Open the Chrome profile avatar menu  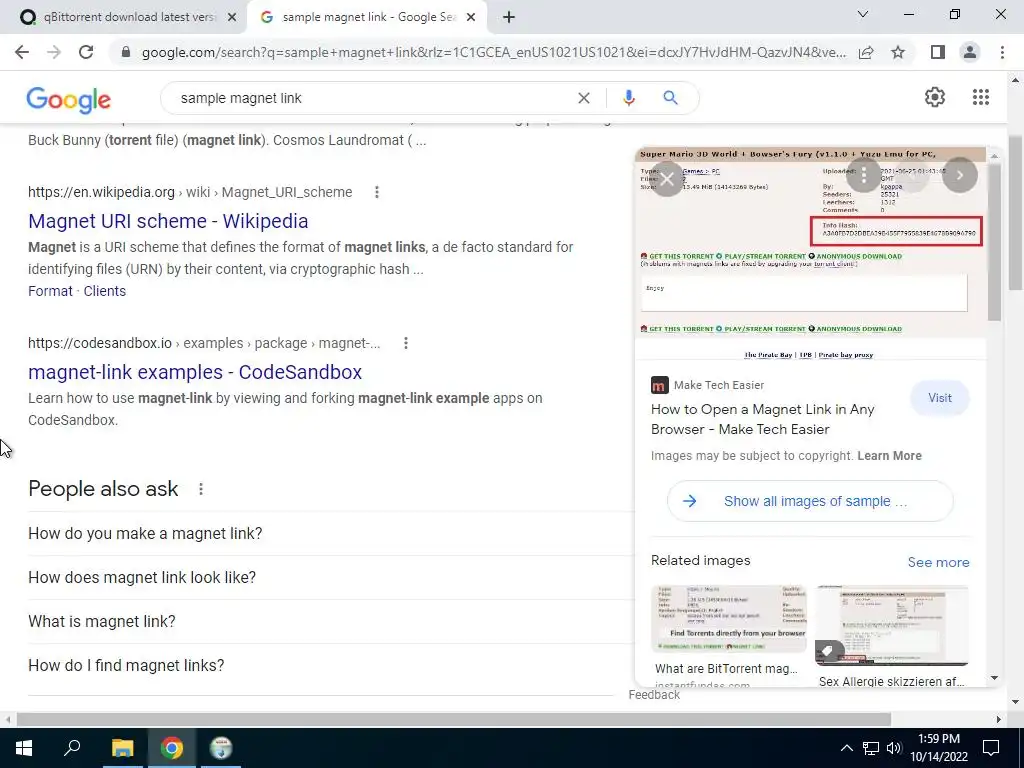click(x=970, y=52)
